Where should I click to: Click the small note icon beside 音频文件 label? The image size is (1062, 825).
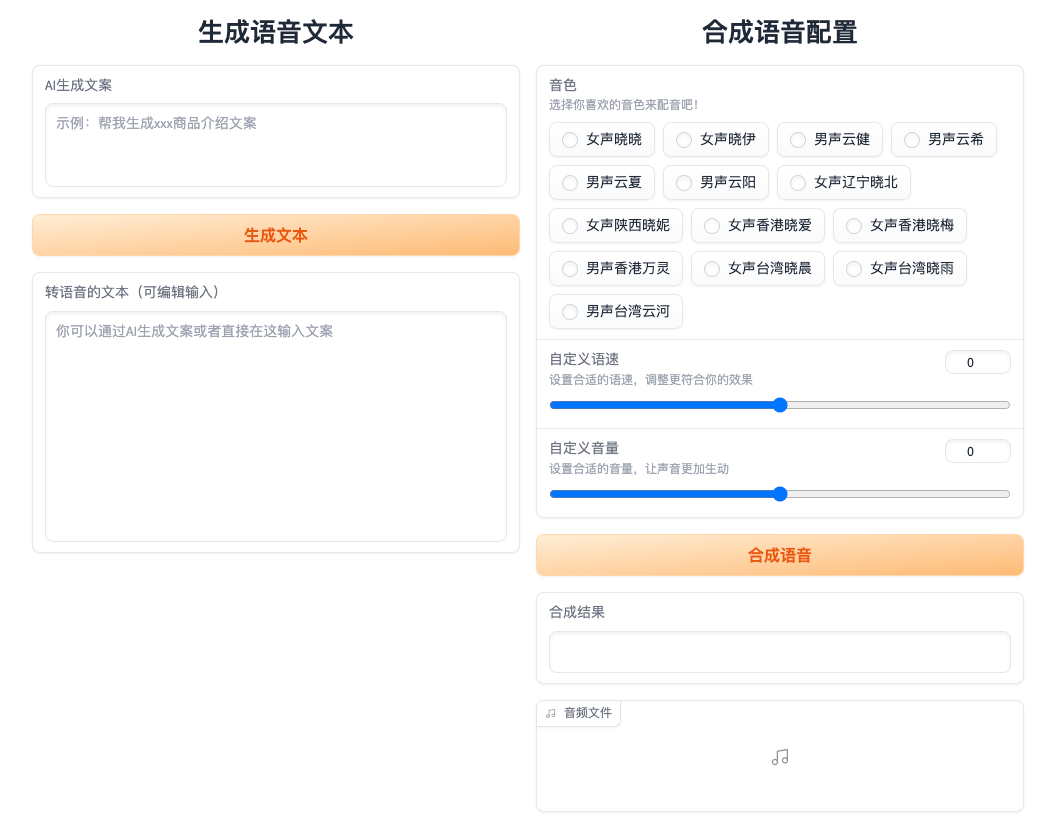click(x=551, y=713)
